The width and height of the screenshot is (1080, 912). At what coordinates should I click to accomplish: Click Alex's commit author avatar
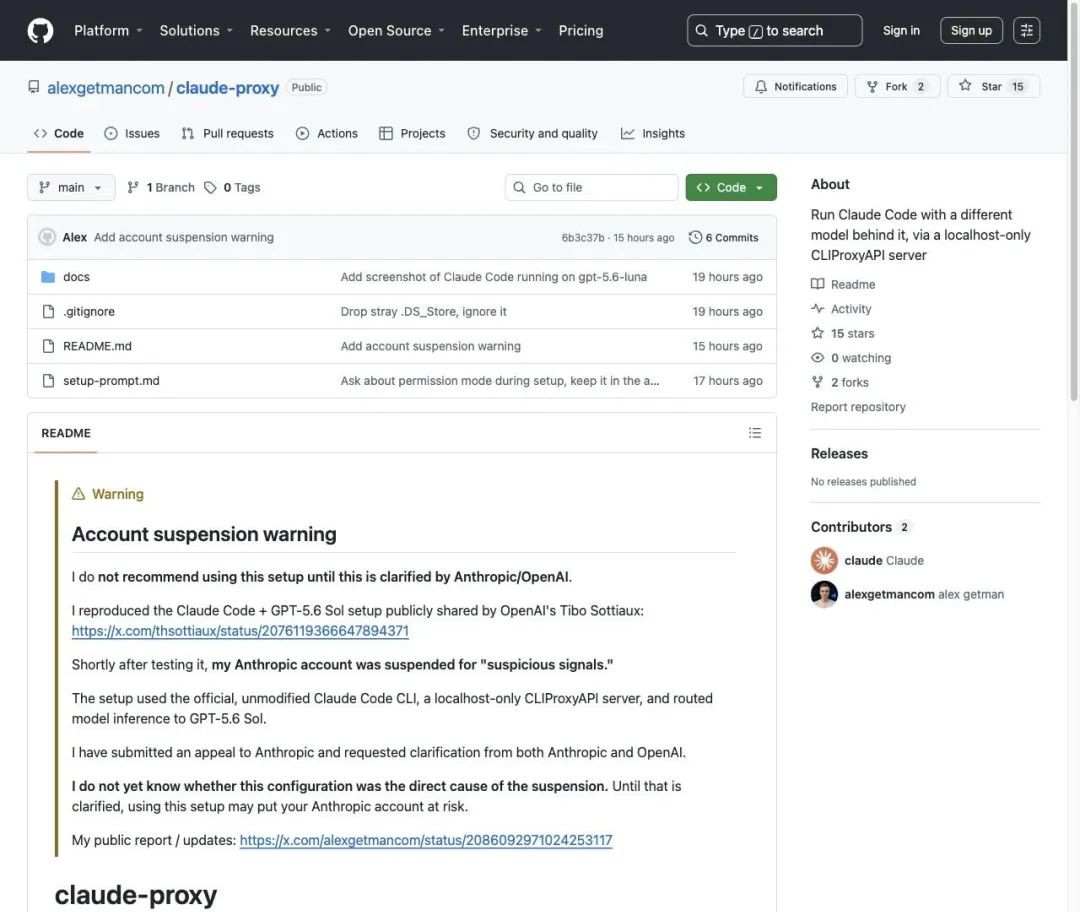click(47, 237)
